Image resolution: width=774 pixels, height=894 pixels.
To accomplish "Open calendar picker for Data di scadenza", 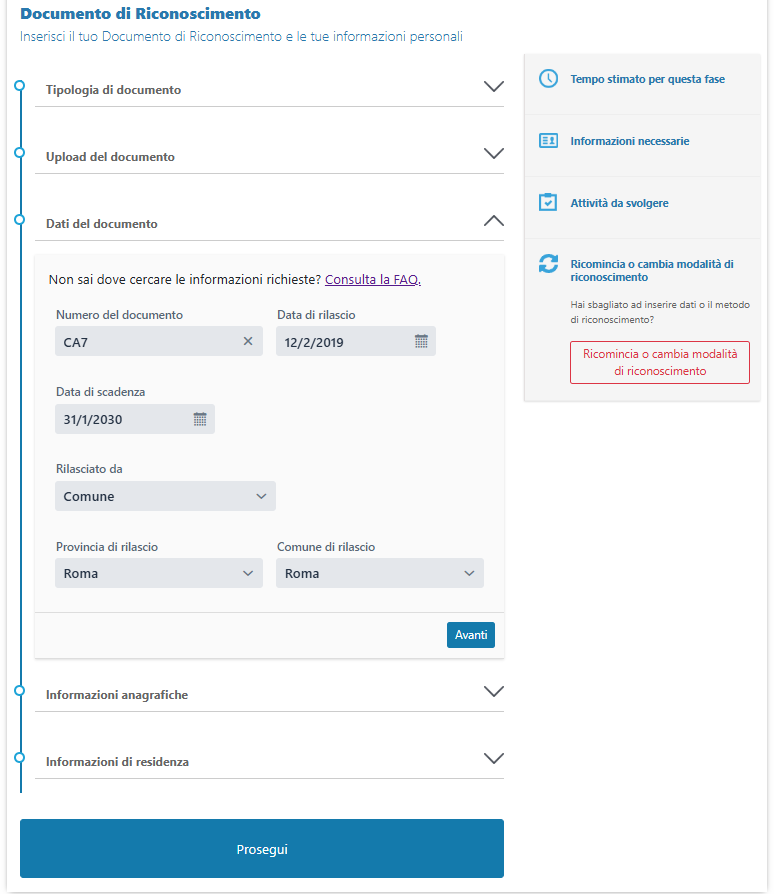I will (200, 419).
